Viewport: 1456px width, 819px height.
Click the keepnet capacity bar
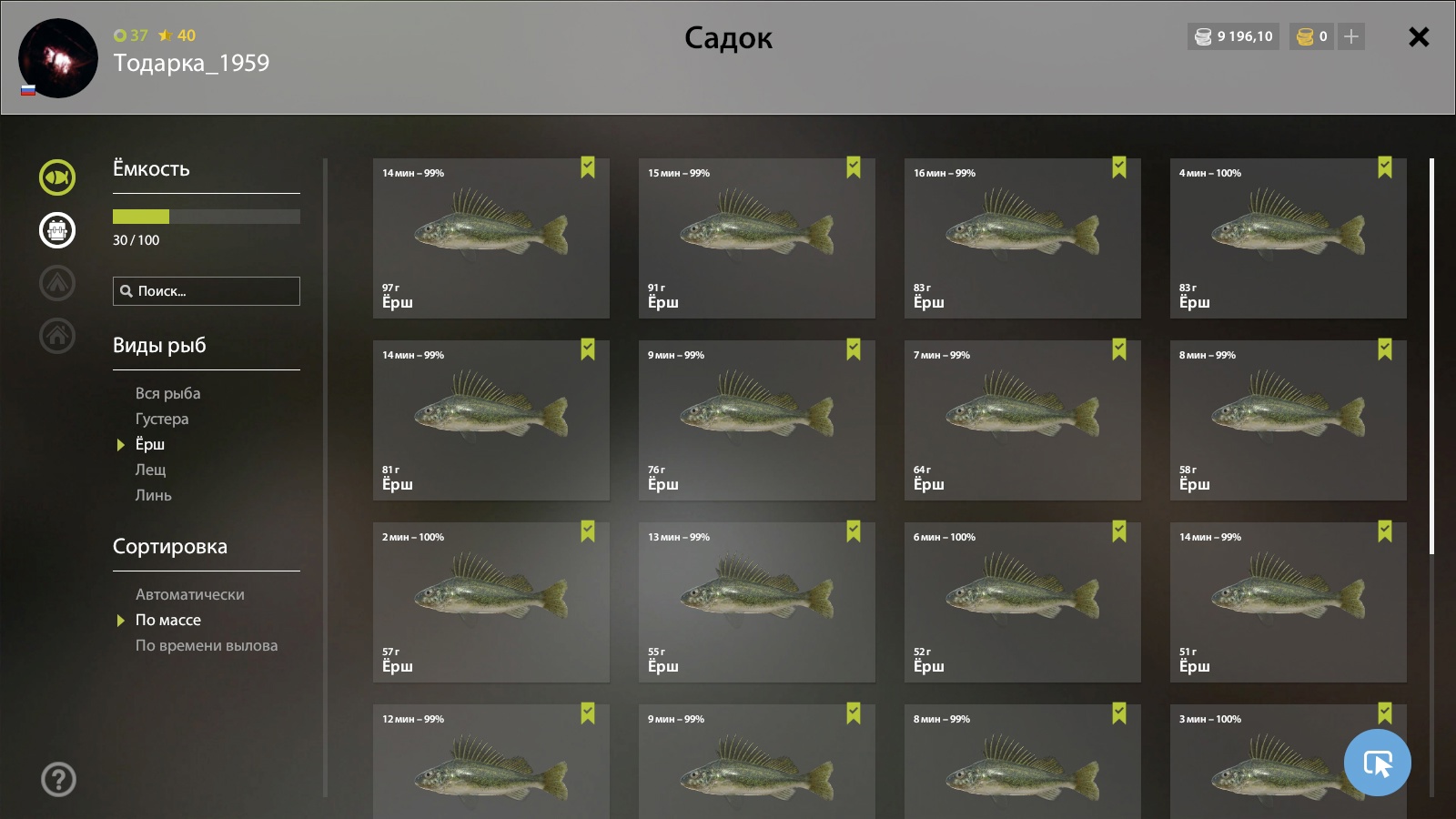click(207, 217)
